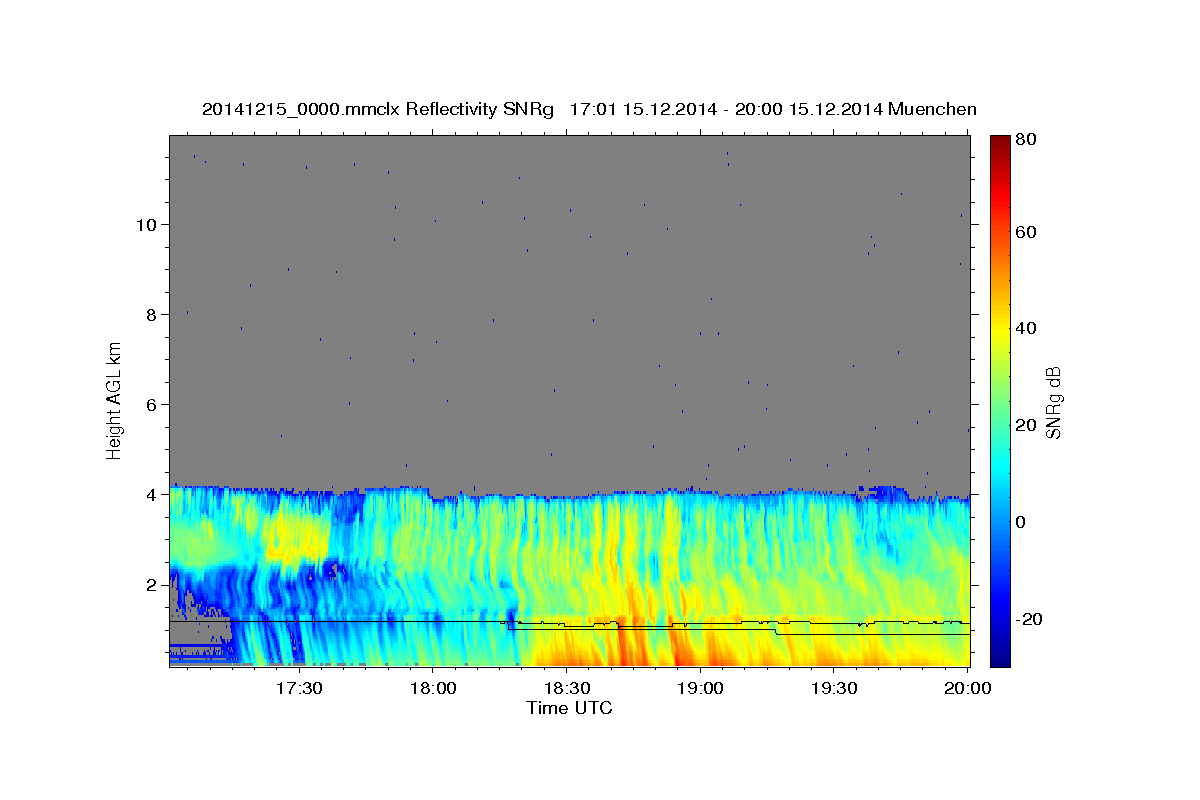Viewport: 1200px width, 800px height.
Task: Click the 'SNRg dB' colorbar label
Action: (1053, 402)
